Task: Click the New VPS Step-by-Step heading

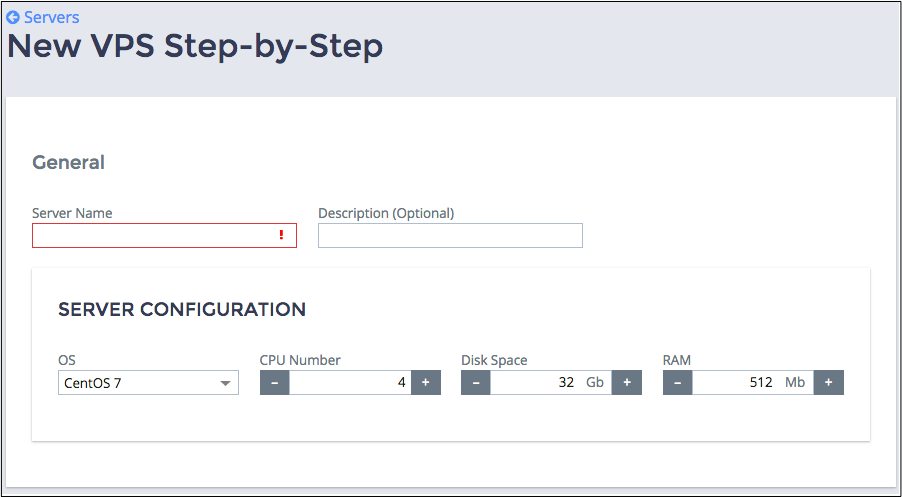Action: click(x=195, y=47)
